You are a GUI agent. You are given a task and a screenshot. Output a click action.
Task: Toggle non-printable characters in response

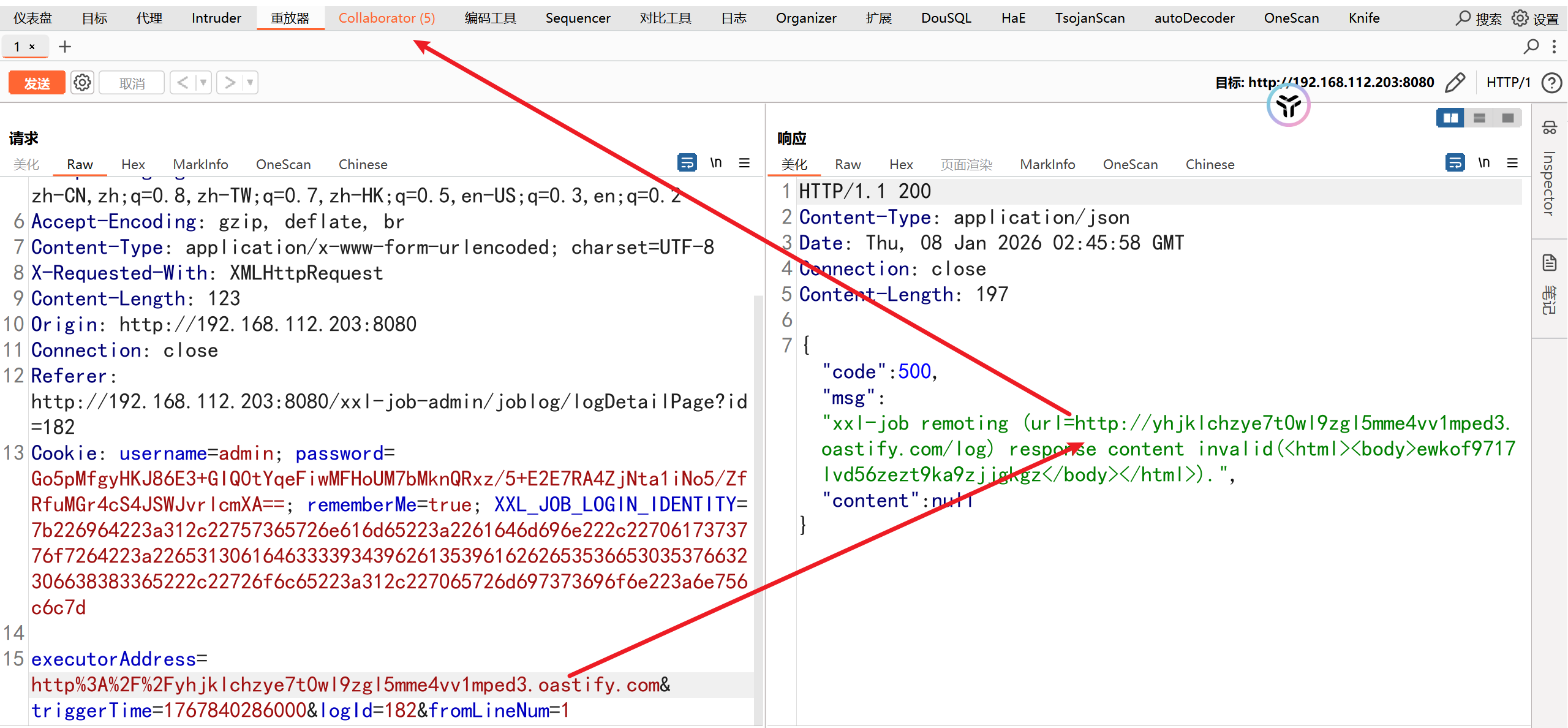[1483, 163]
